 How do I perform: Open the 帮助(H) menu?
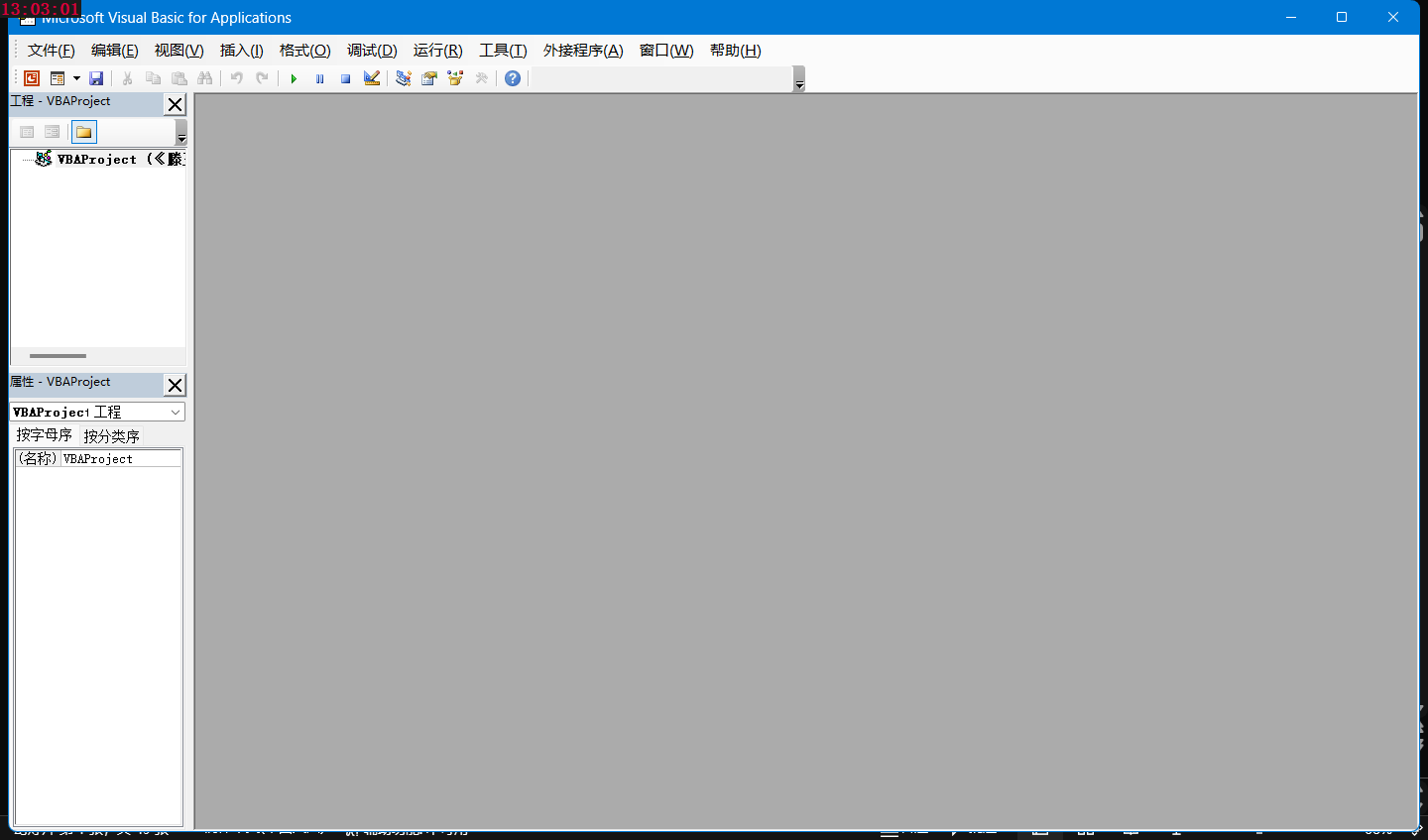tap(736, 51)
